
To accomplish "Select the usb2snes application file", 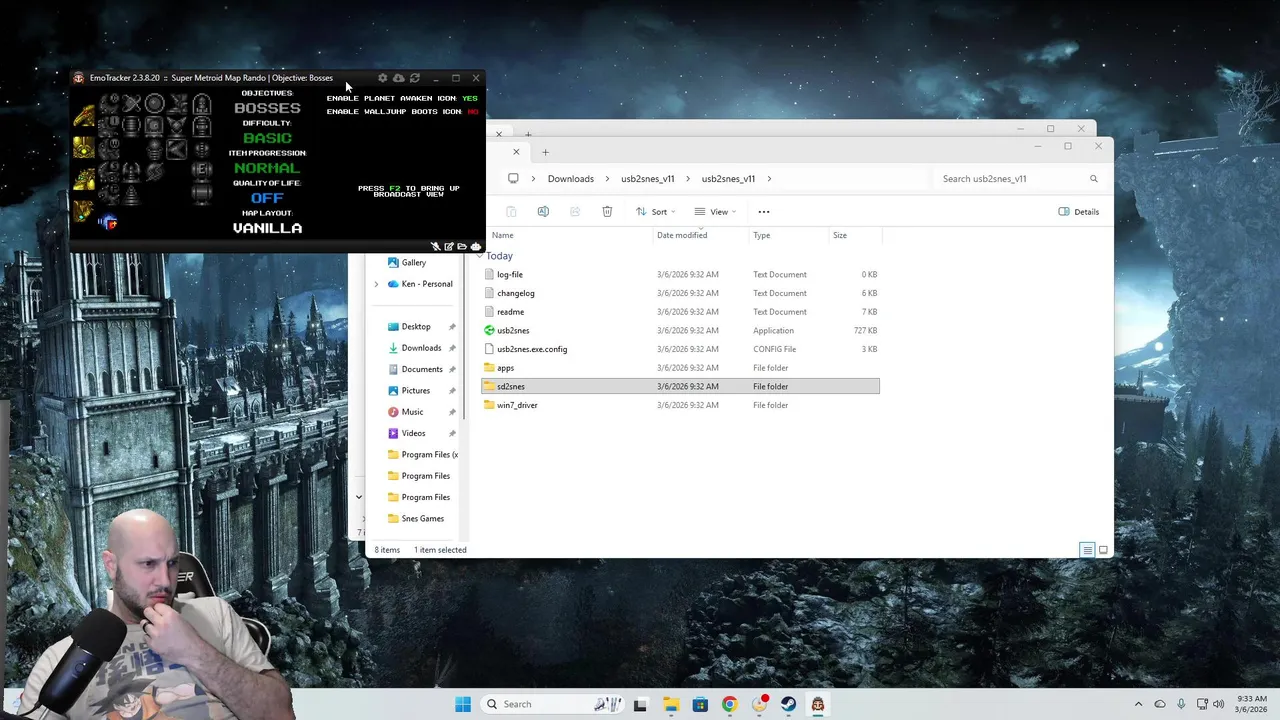I will [680, 330].
